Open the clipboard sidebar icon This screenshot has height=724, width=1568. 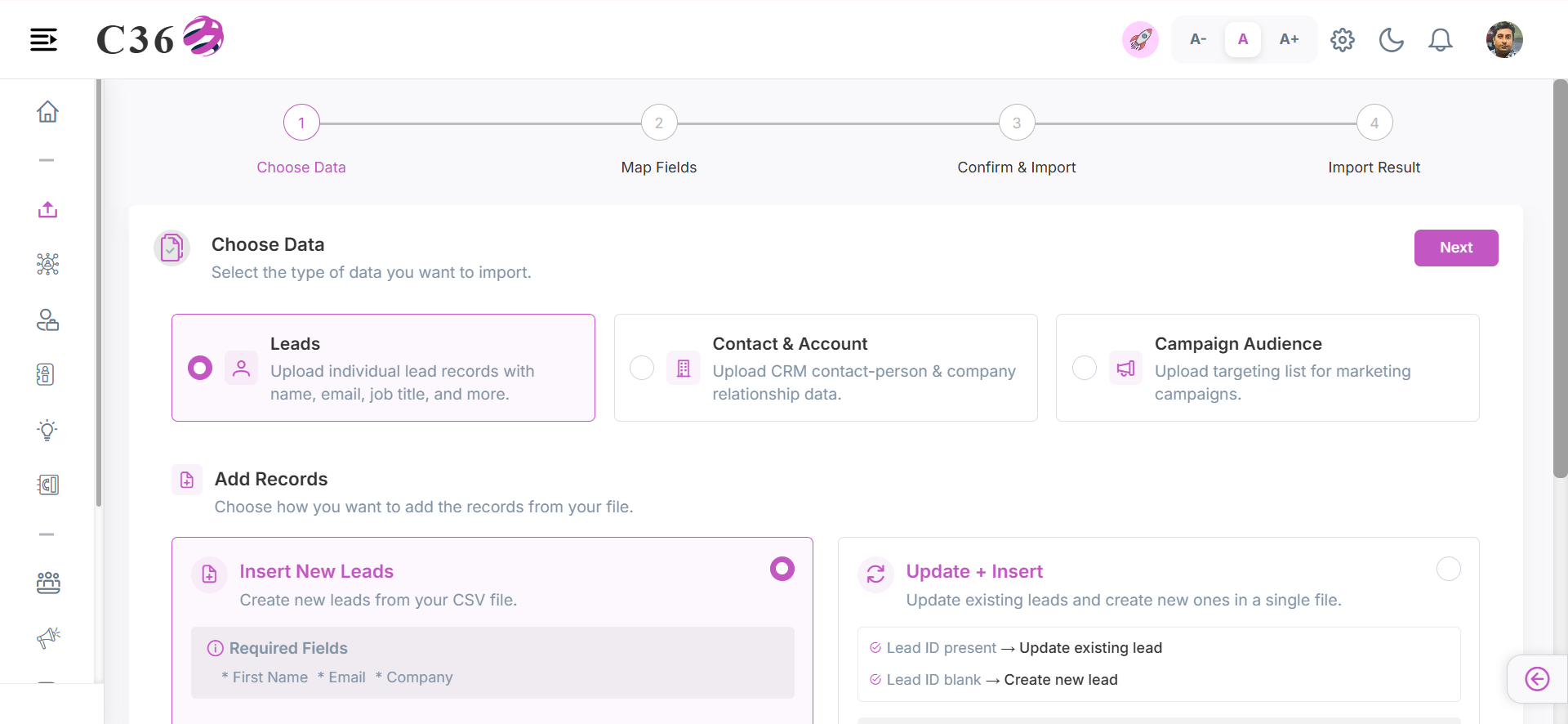(46, 374)
